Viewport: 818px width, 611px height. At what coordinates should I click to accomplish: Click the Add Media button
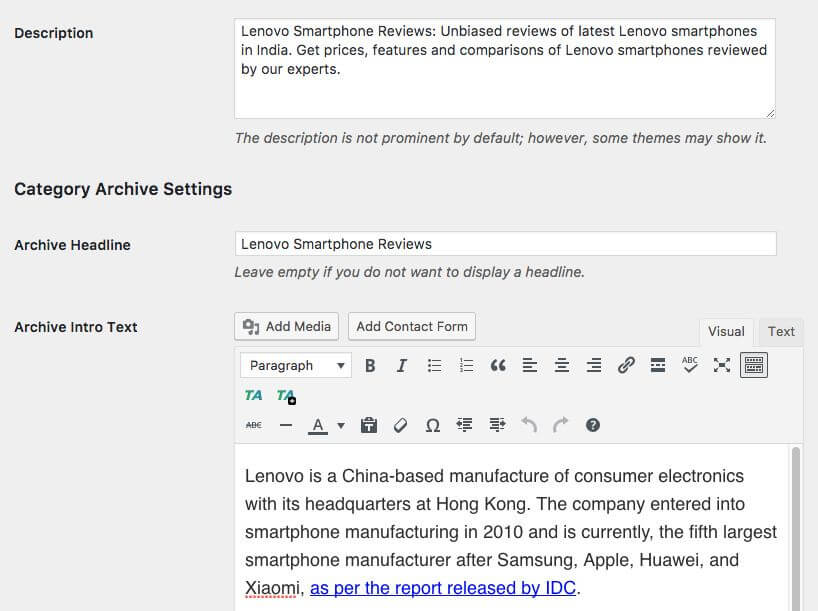pyautogui.click(x=287, y=326)
